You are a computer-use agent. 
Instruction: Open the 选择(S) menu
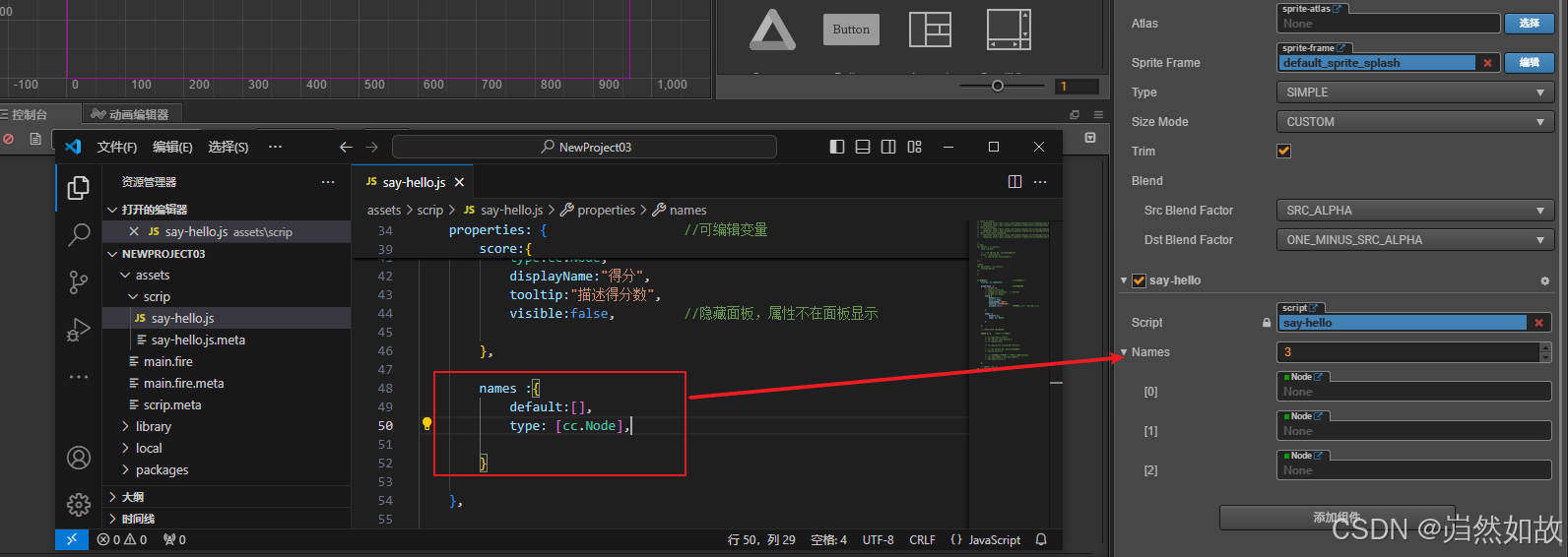[229, 147]
